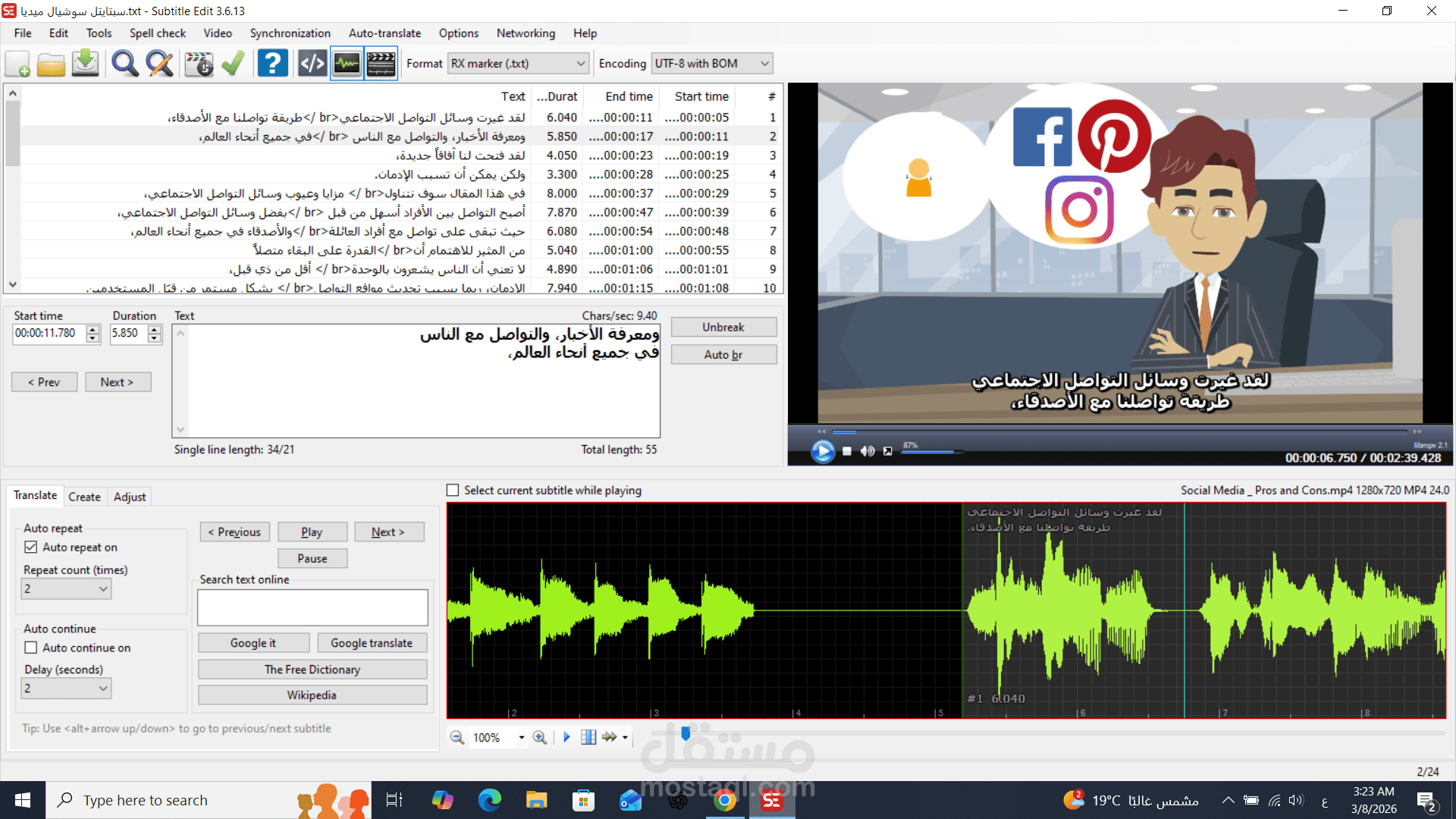The image size is (1456, 819).
Task: Click the Save subtitle download icon
Action: (86, 64)
